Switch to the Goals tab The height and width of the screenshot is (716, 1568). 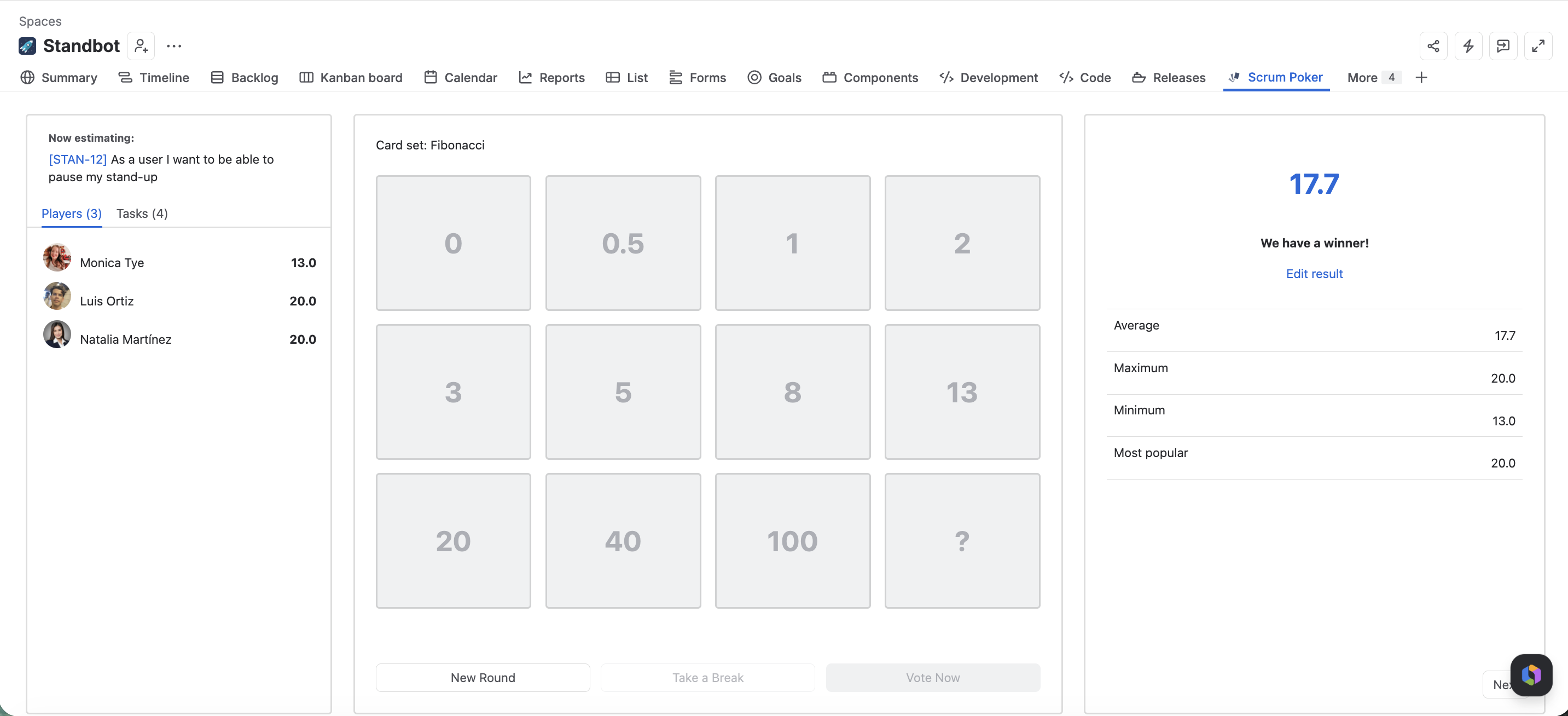tap(774, 77)
